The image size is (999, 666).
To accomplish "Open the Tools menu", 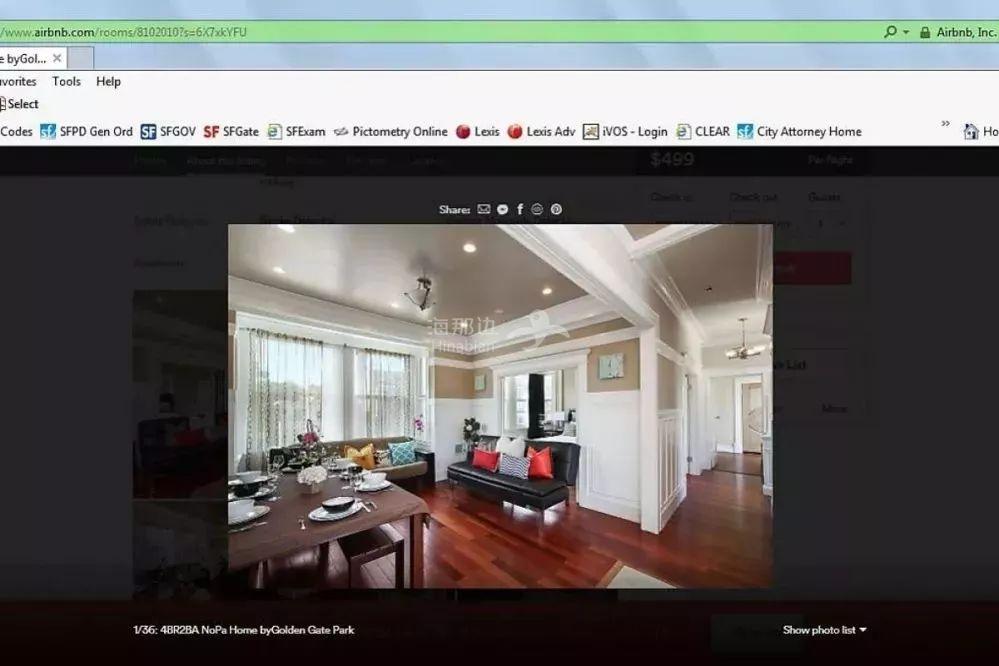I will [66, 82].
